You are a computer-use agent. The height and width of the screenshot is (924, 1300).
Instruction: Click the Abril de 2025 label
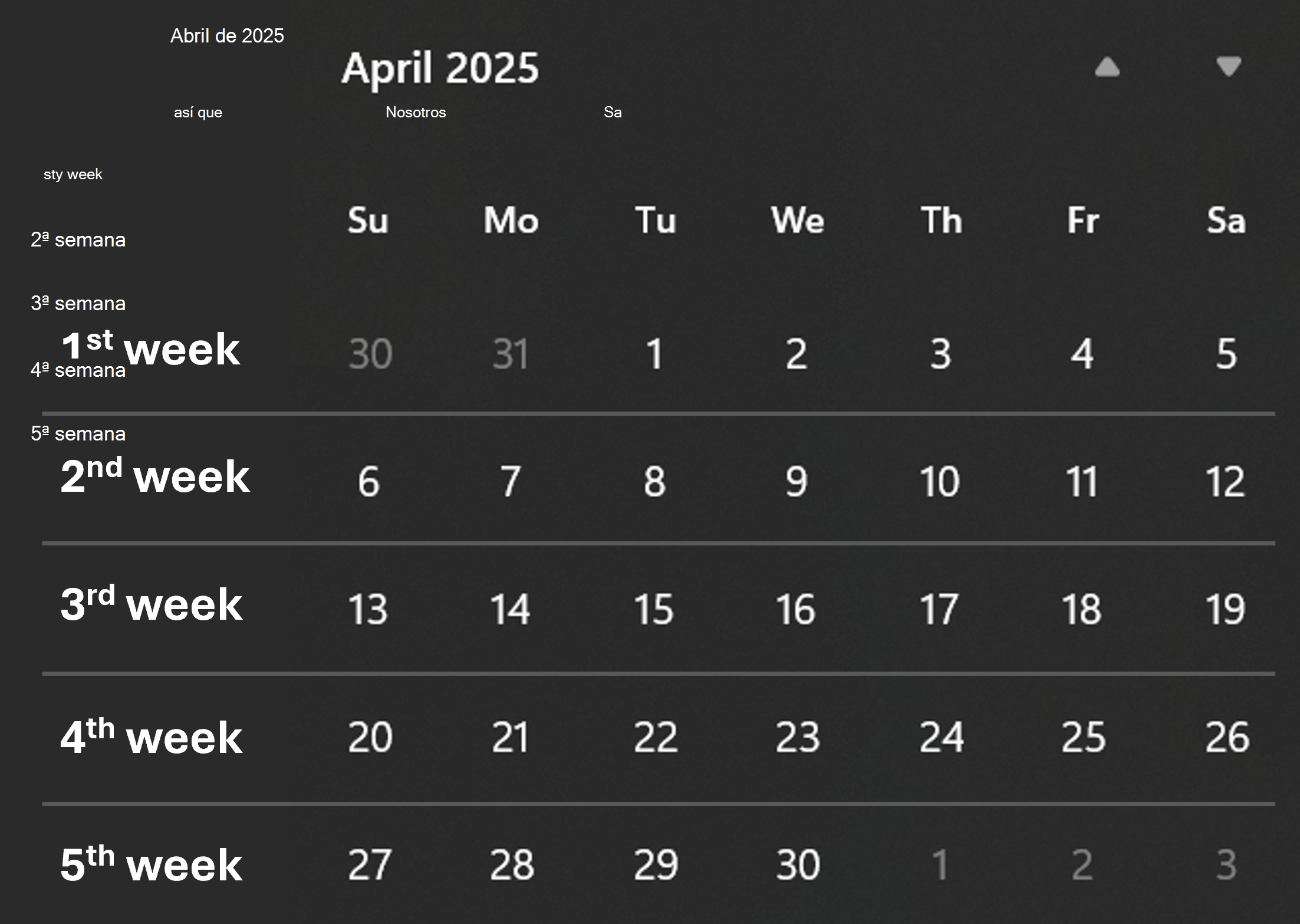tap(228, 35)
